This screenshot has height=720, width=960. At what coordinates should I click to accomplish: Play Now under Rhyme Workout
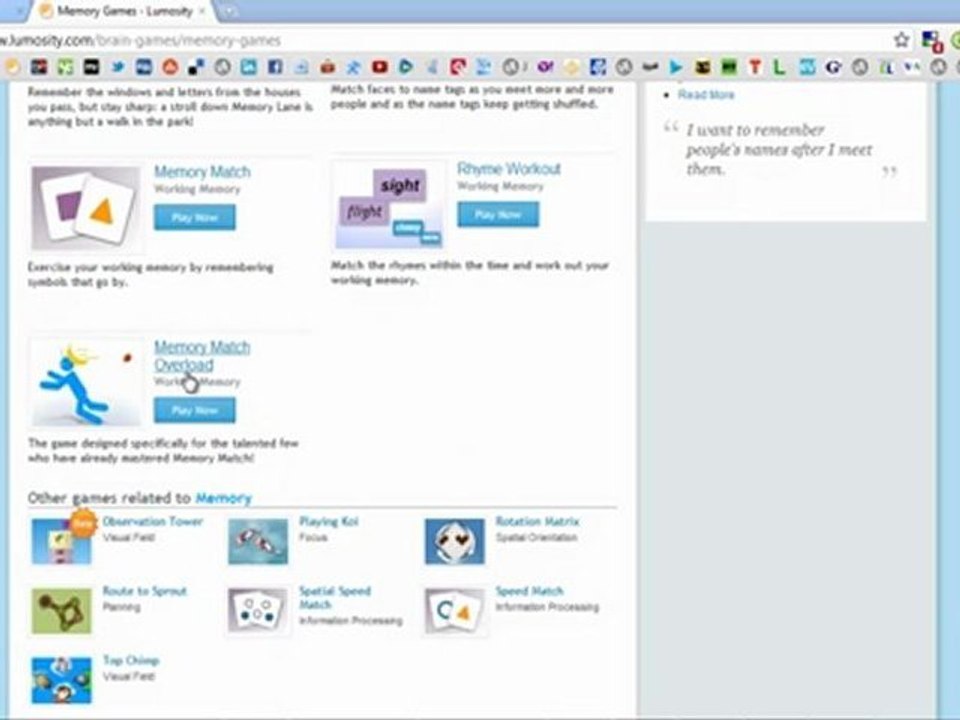498,214
